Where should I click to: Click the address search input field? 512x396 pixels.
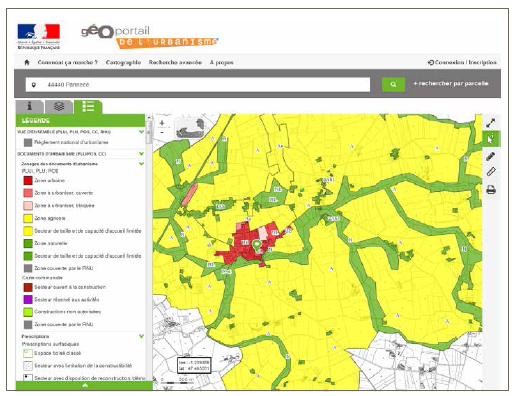(x=198, y=85)
